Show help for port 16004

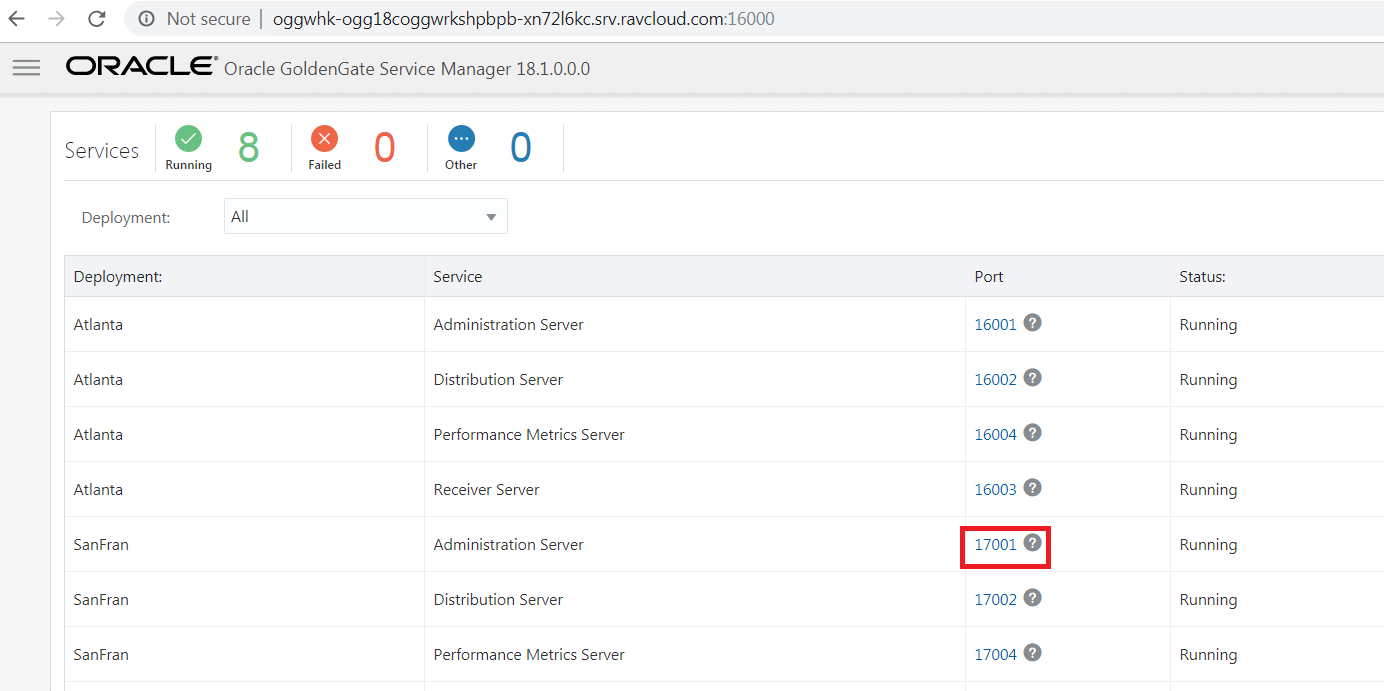(1033, 433)
